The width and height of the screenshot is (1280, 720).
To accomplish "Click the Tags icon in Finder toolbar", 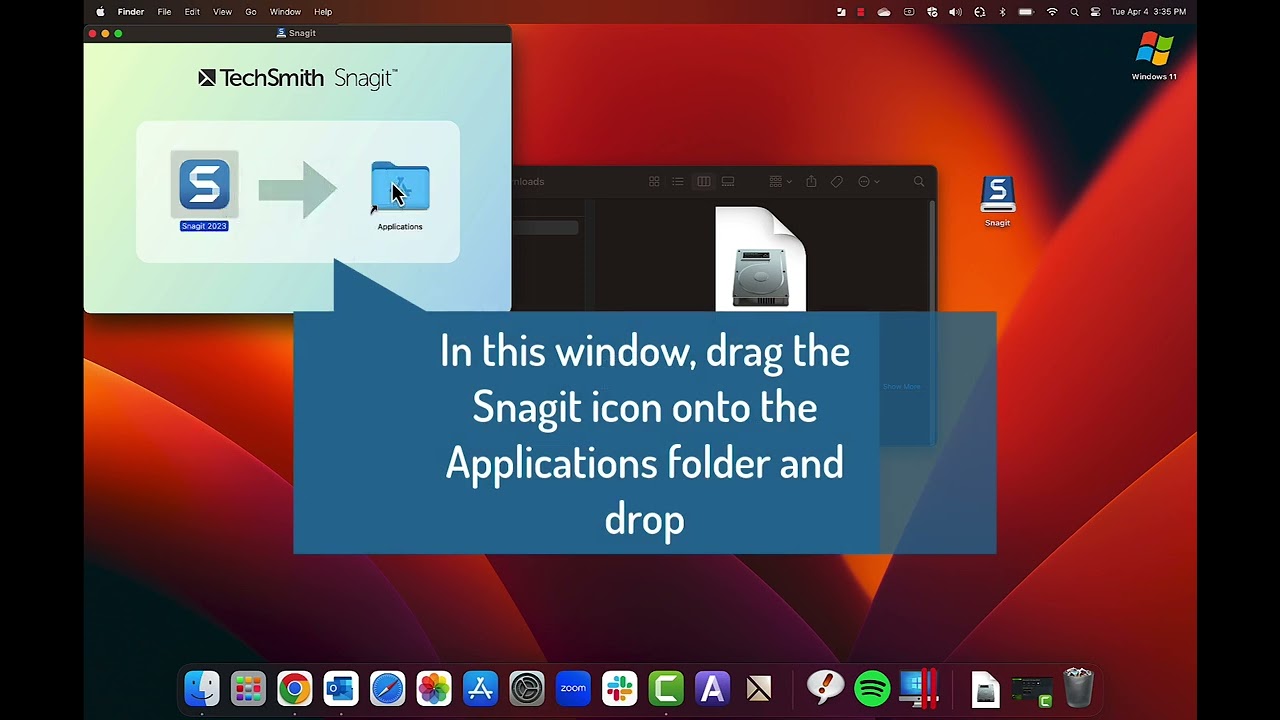I will [x=837, y=181].
